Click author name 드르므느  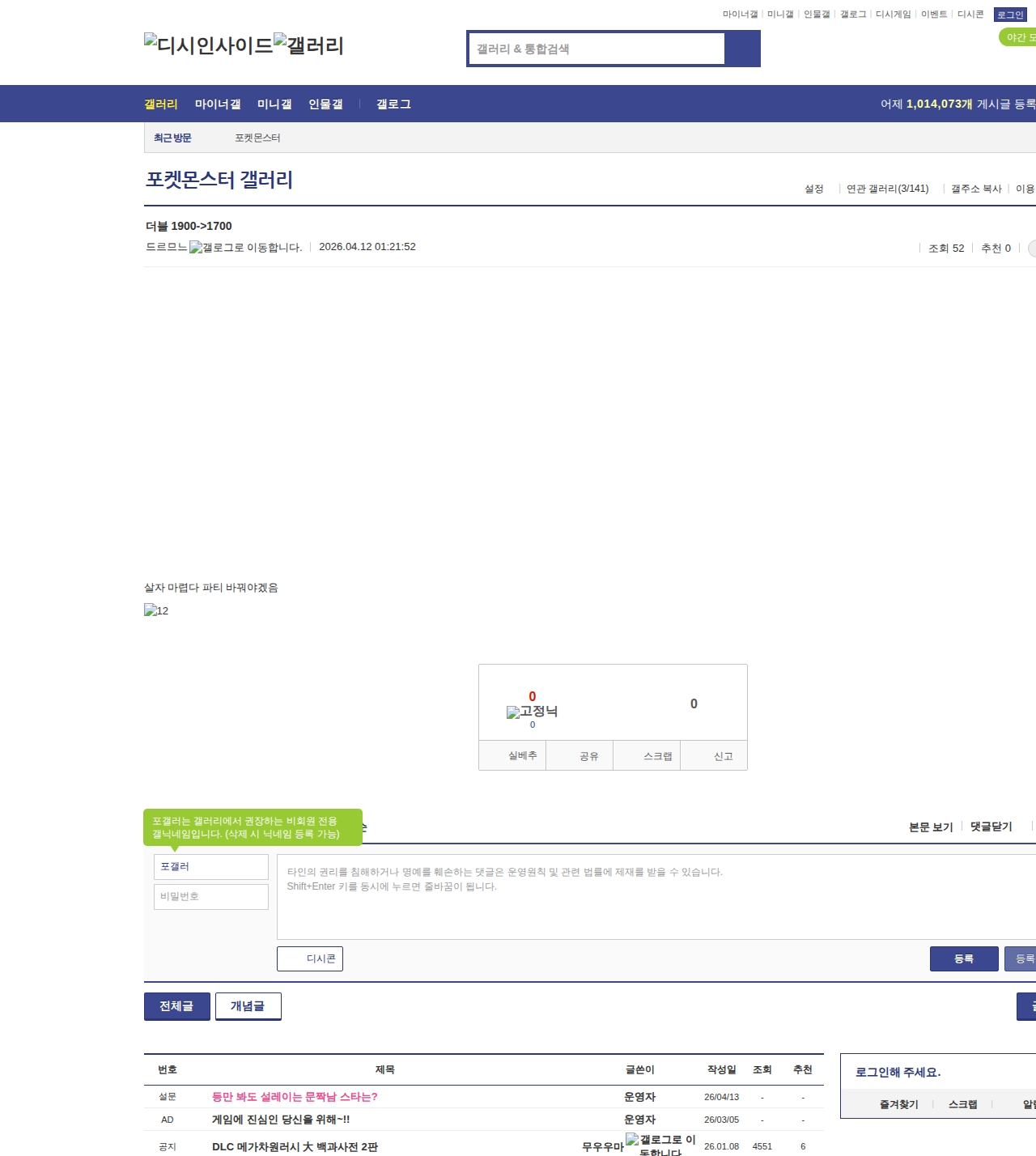coord(166,247)
